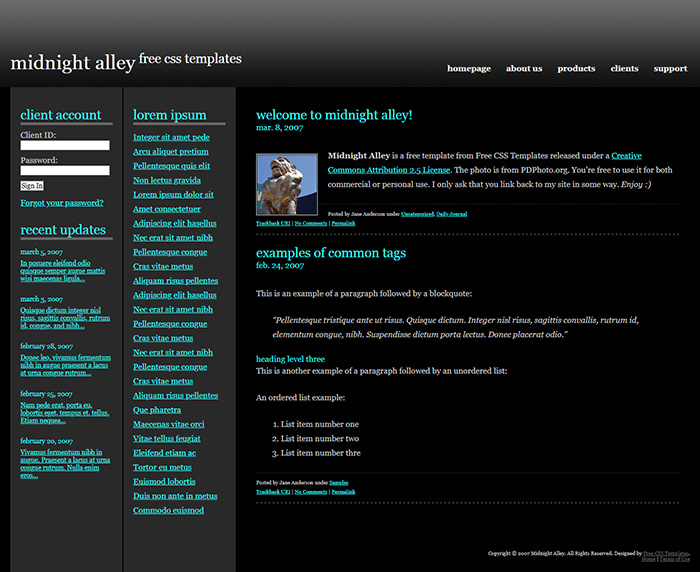Screen dimensions: 700x572
Task: Open the Integer sit amet pede link
Action: (x=171, y=137)
